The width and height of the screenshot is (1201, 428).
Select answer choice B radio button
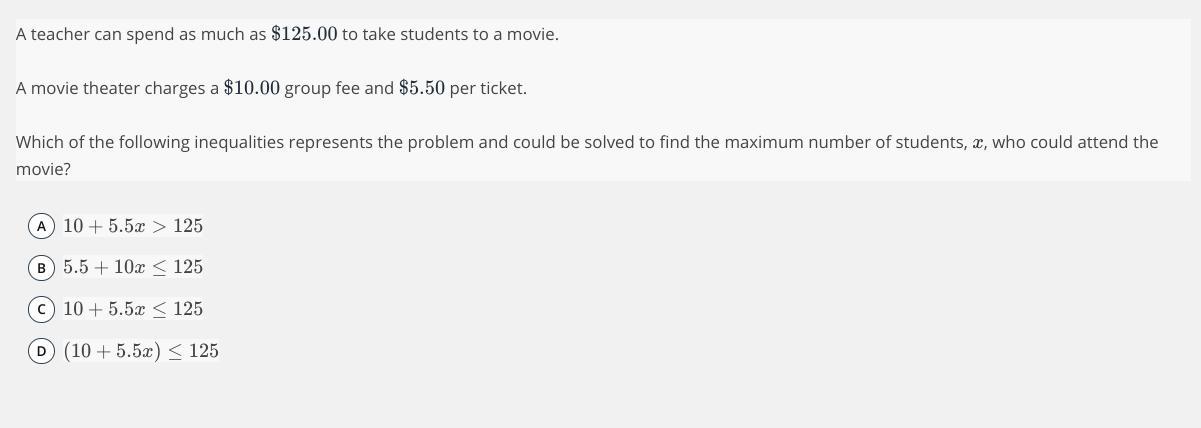click(41, 267)
